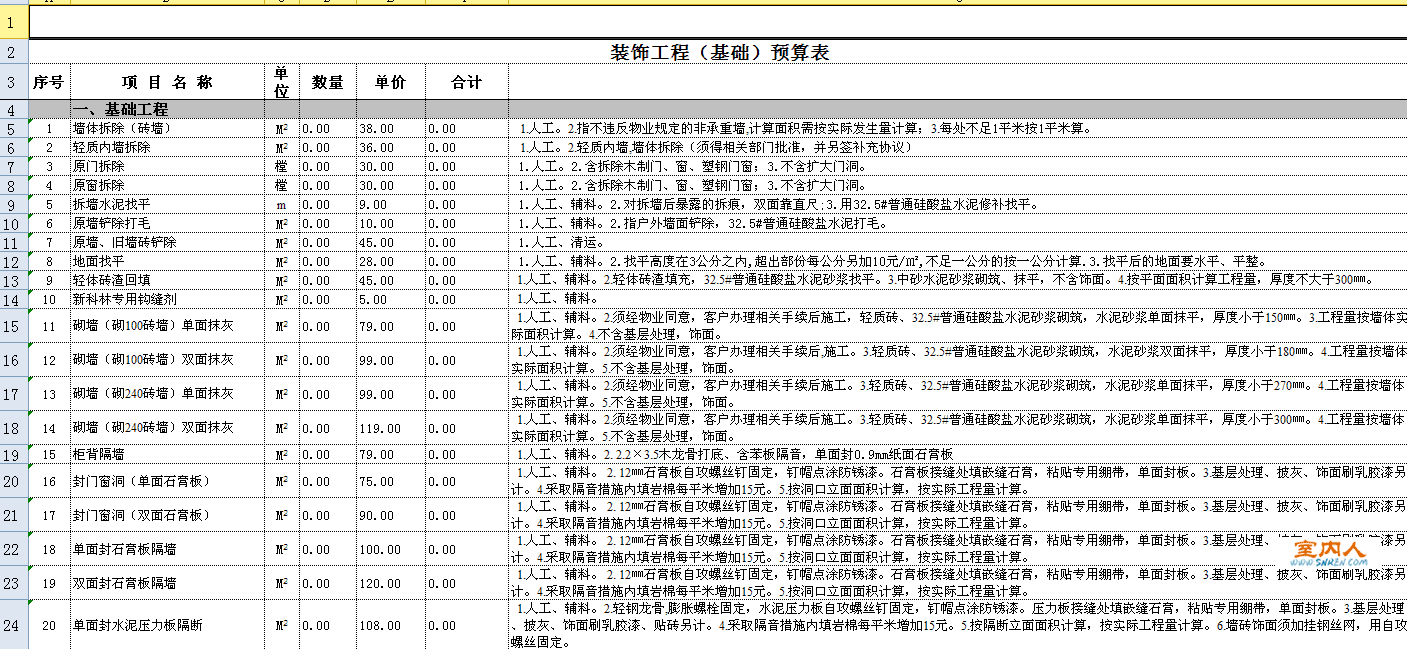Select the item cell 新科林专用钩缝剂
Viewport: 1407px width, 649px height.
click(167, 300)
